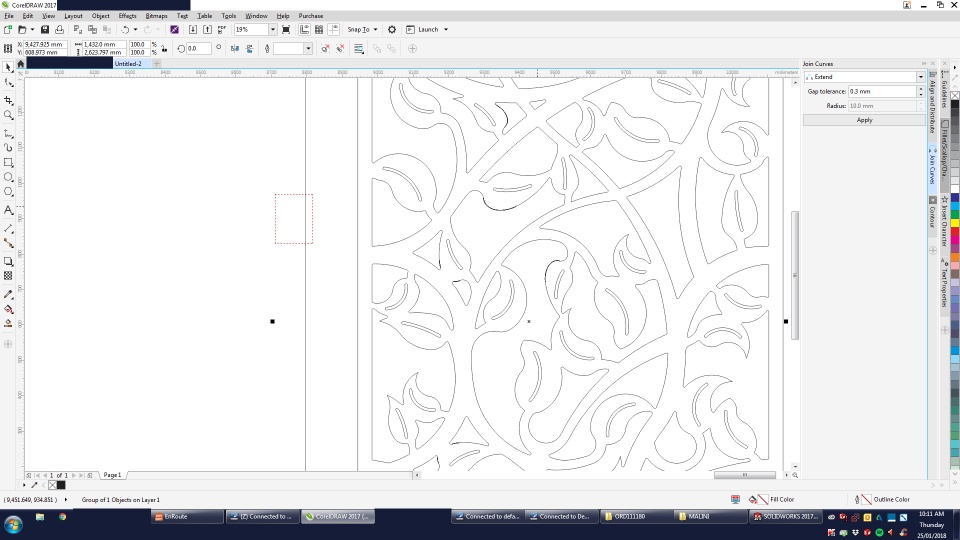Open the Layout menu
Viewport: 960px width, 540px height.
(73, 16)
